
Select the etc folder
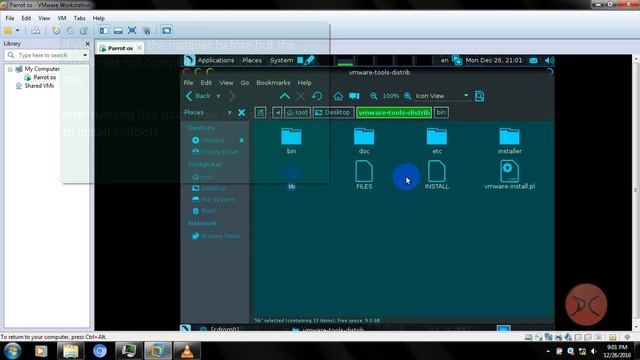tap(437, 141)
